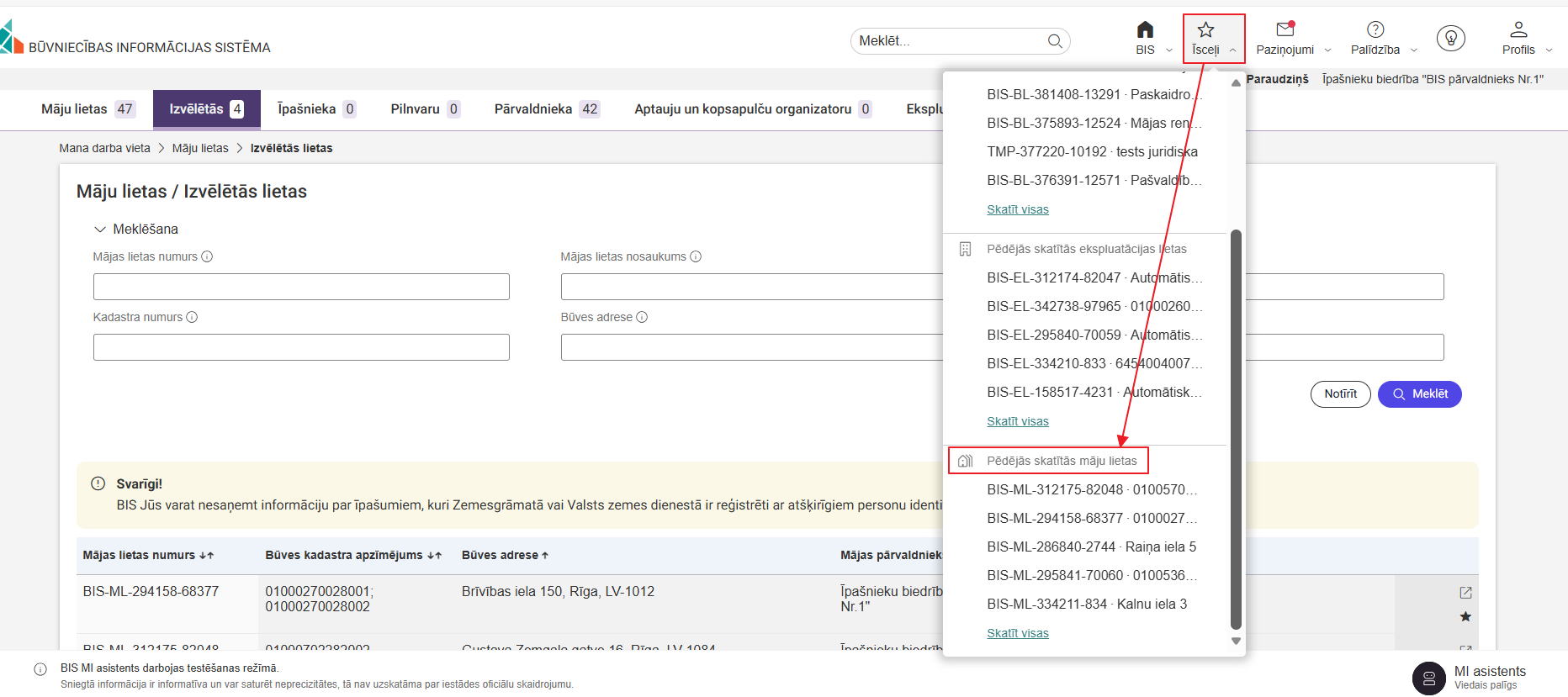Open the MI asistents chat icon
Viewport: 1568px width, 697px height.
pyautogui.click(x=1428, y=678)
